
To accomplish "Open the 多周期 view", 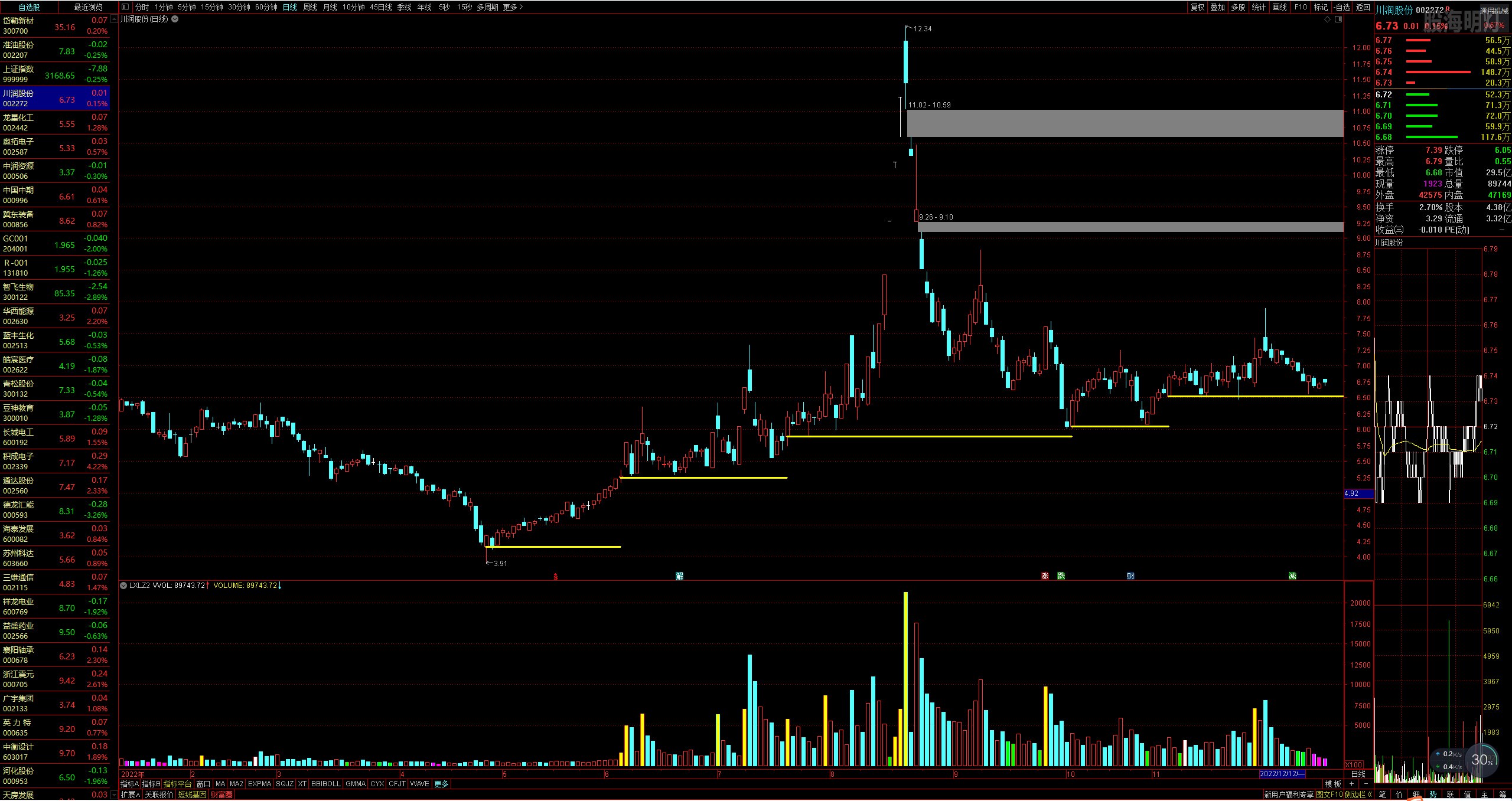I will click(x=487, y=7).
